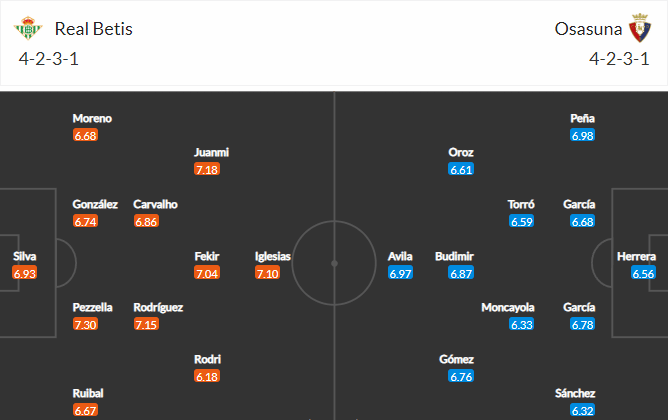Select Sánchez's 6.32 rating badge
The height and width of the screenshot is (420, 668).
[x=582, y=411]
